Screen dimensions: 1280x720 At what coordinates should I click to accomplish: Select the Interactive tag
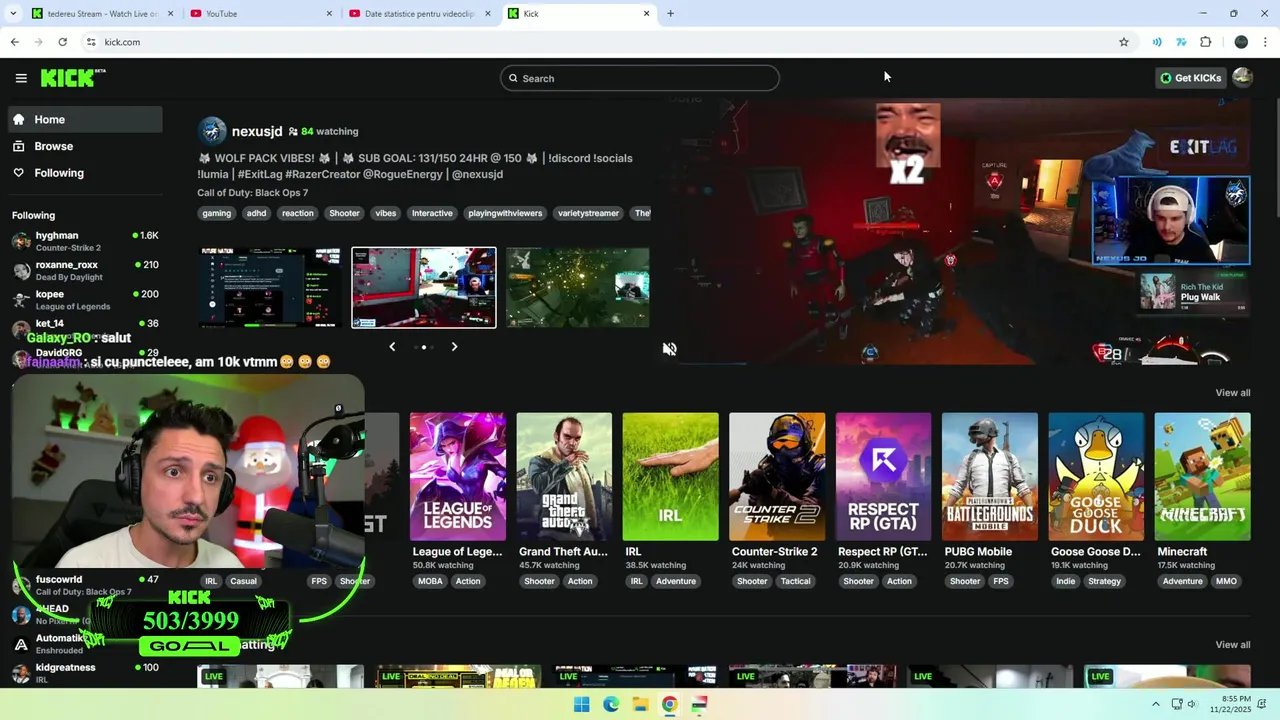coord(432,213)
